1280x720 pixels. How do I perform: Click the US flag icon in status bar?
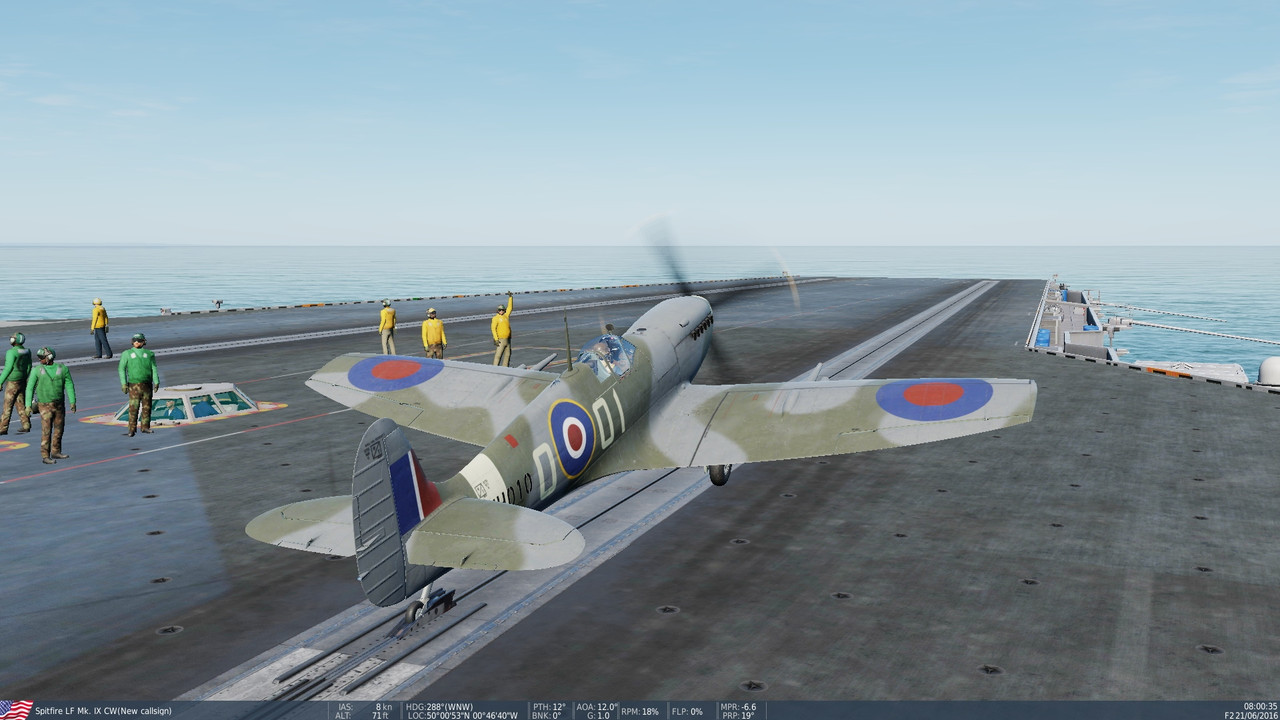coord(16,710)
